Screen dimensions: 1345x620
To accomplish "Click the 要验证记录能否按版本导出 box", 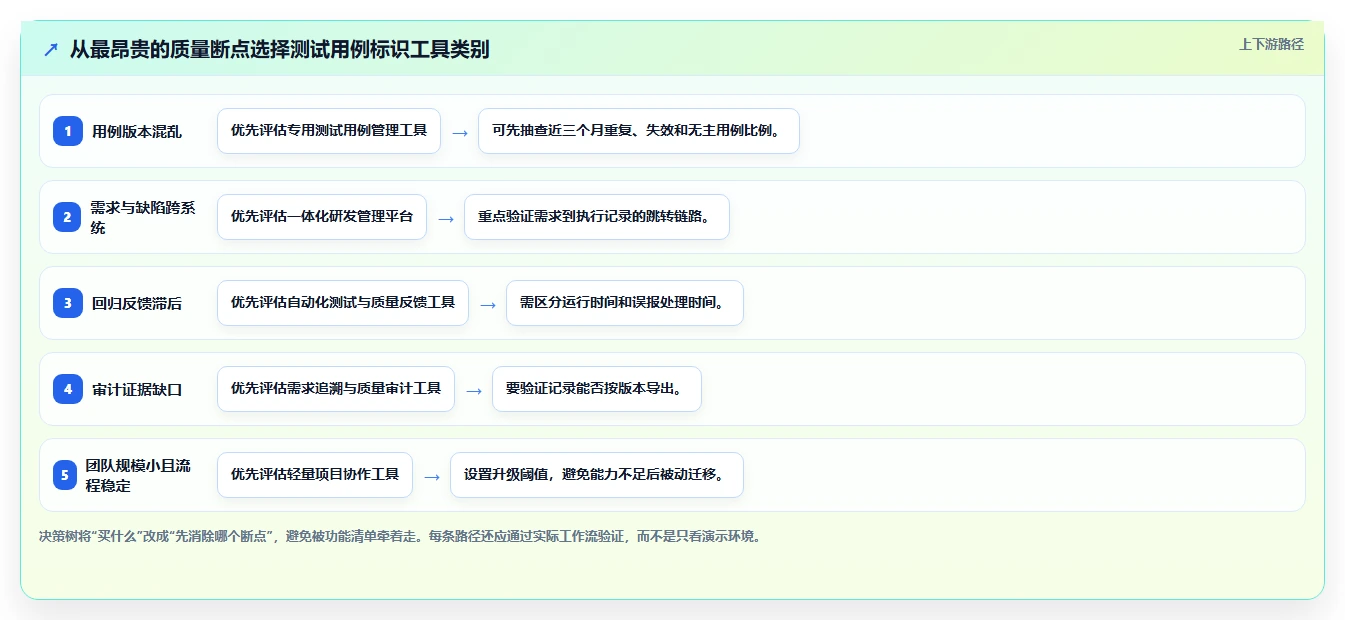I will [597, 389].
